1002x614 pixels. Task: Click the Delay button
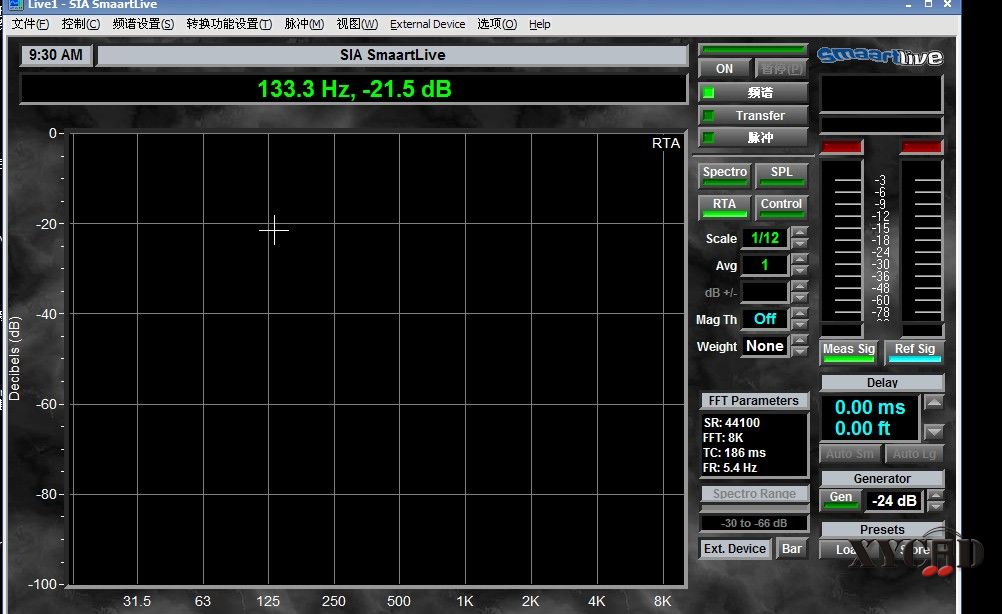click(x=882, y=383)
